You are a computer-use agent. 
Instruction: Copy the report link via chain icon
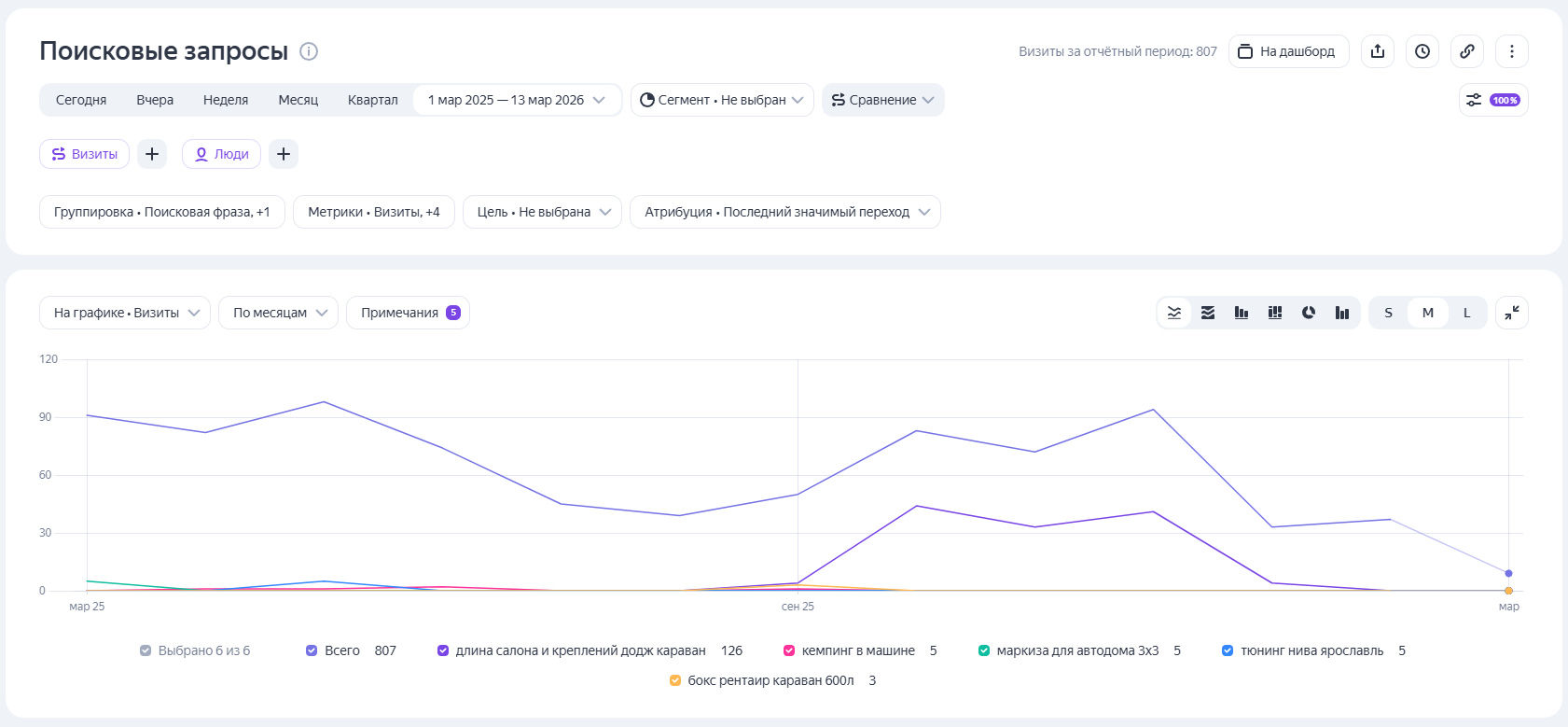(1467, 51)
